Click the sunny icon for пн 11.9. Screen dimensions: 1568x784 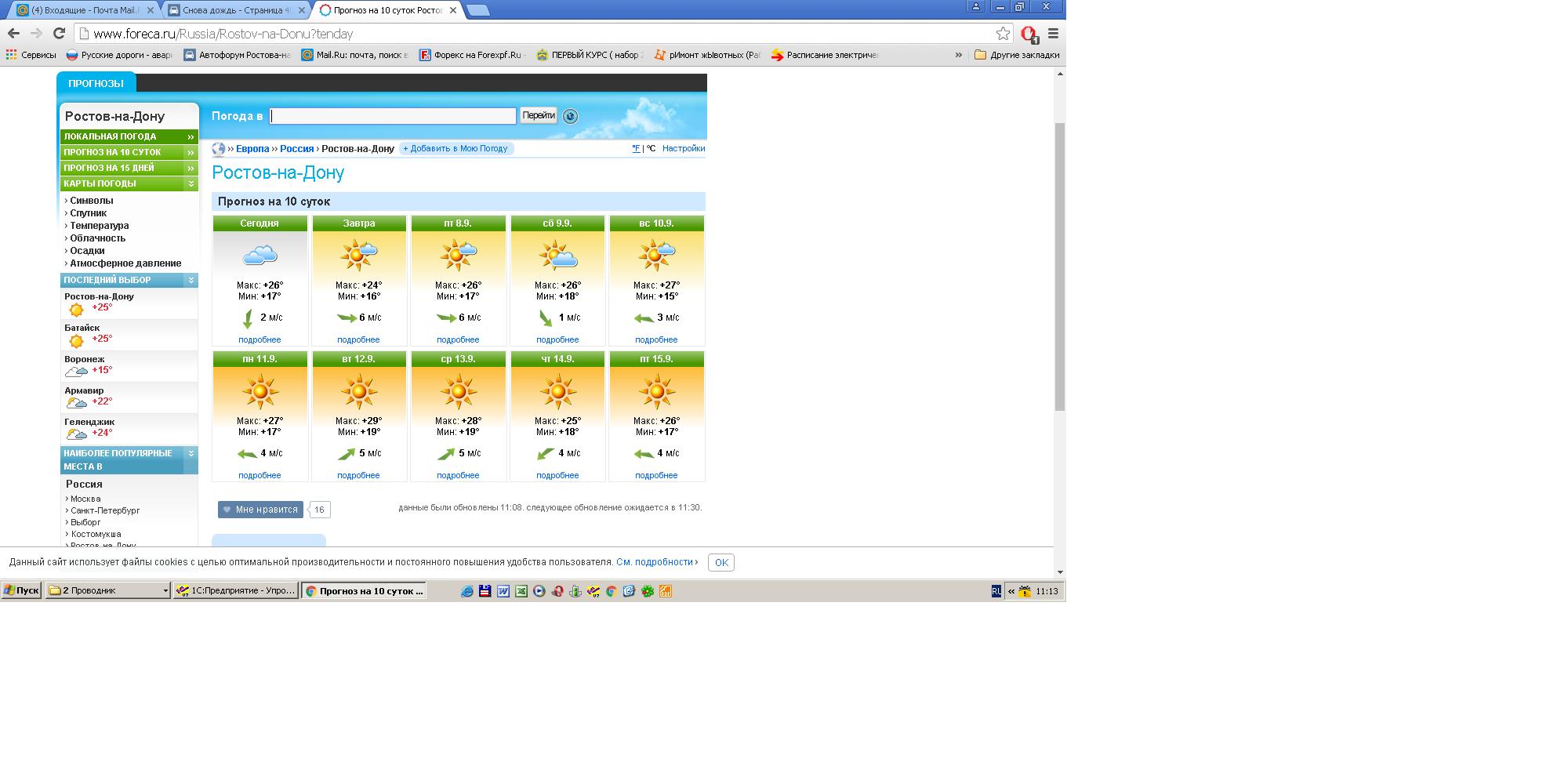click(x=260, y=391)
